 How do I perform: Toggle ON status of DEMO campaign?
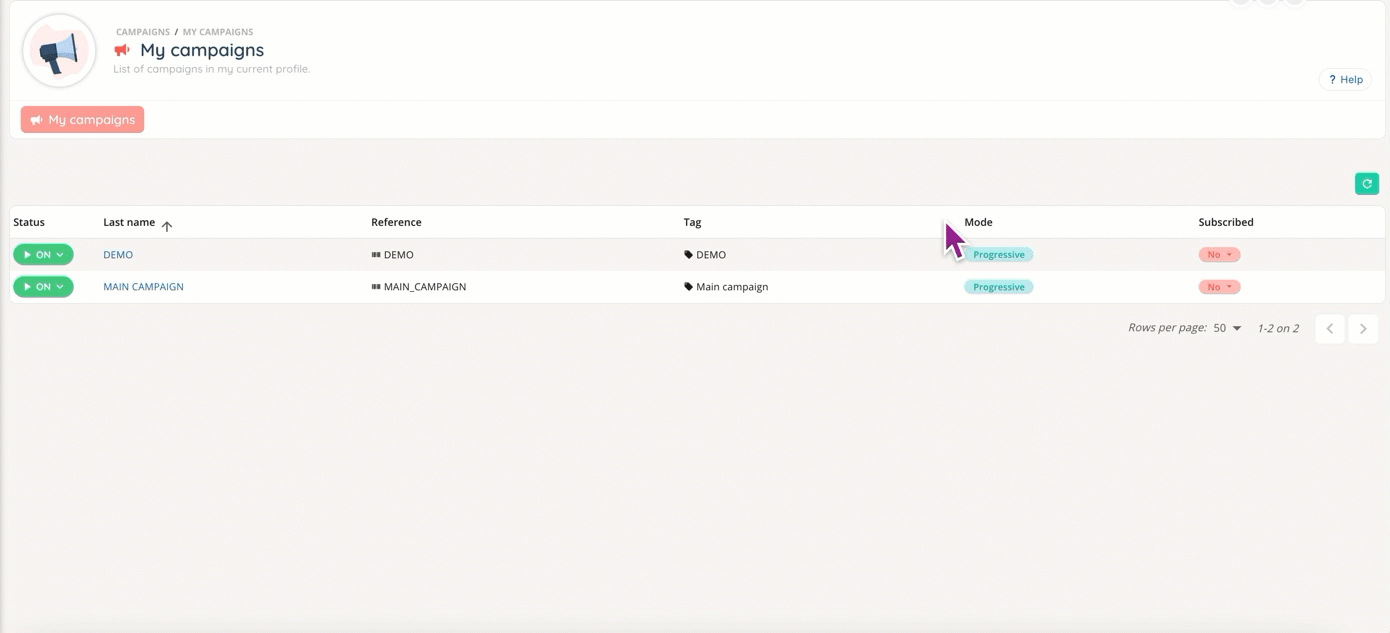coord(43,255)
